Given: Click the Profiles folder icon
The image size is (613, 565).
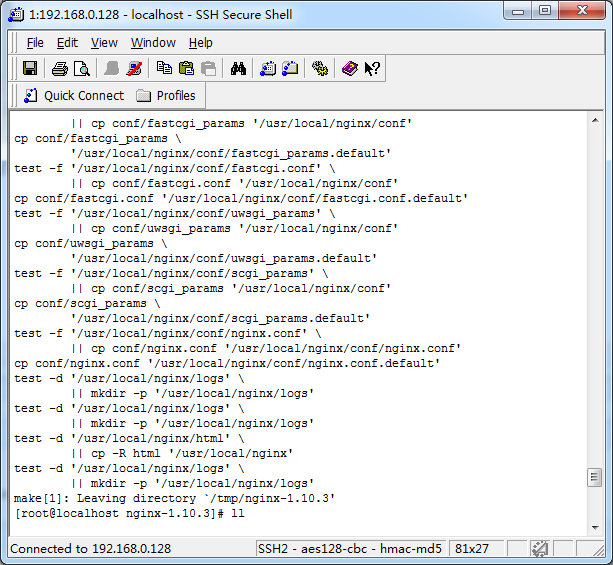Looking at the screenshot, I should pyautogui.click(x=143, y=96).
